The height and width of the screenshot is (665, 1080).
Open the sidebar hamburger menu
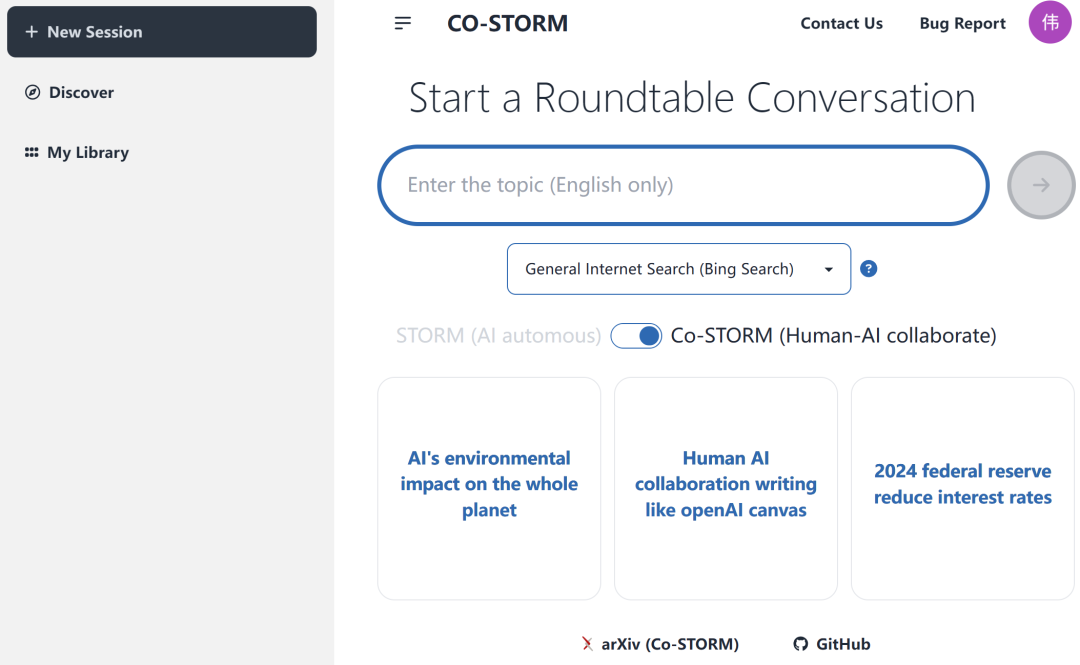pos(403,22)
